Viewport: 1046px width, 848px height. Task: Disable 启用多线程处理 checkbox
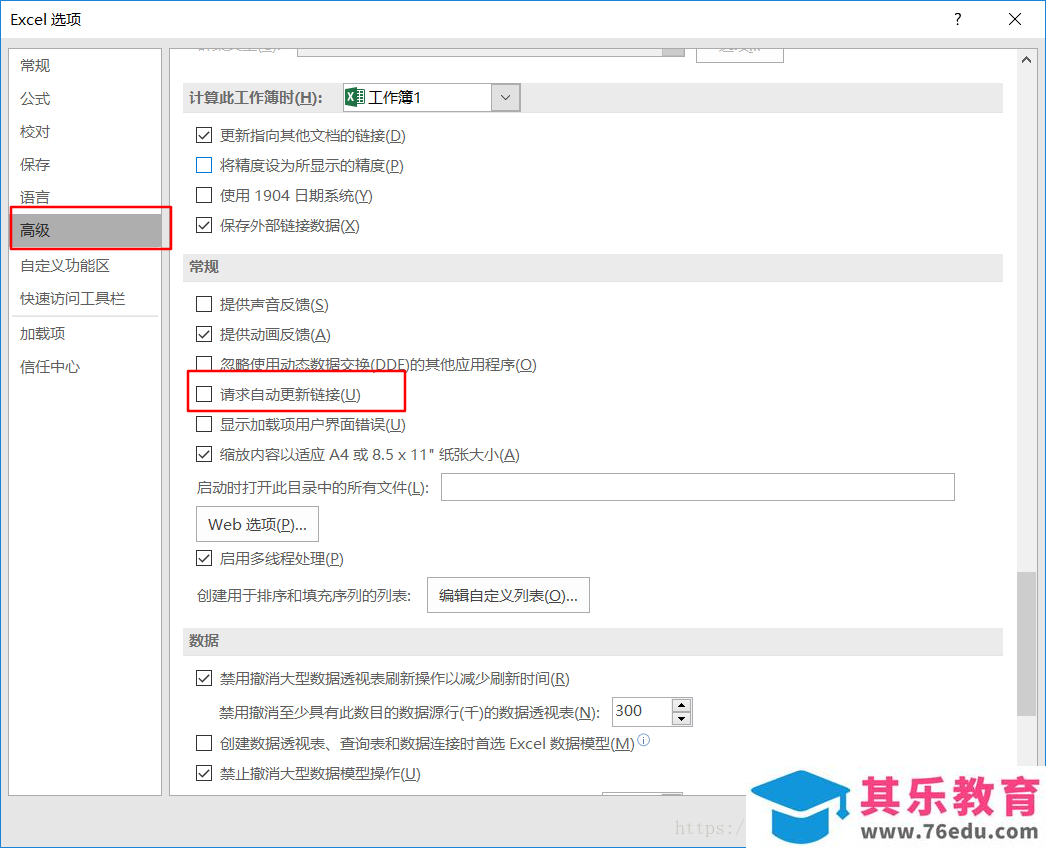point(204,558)
